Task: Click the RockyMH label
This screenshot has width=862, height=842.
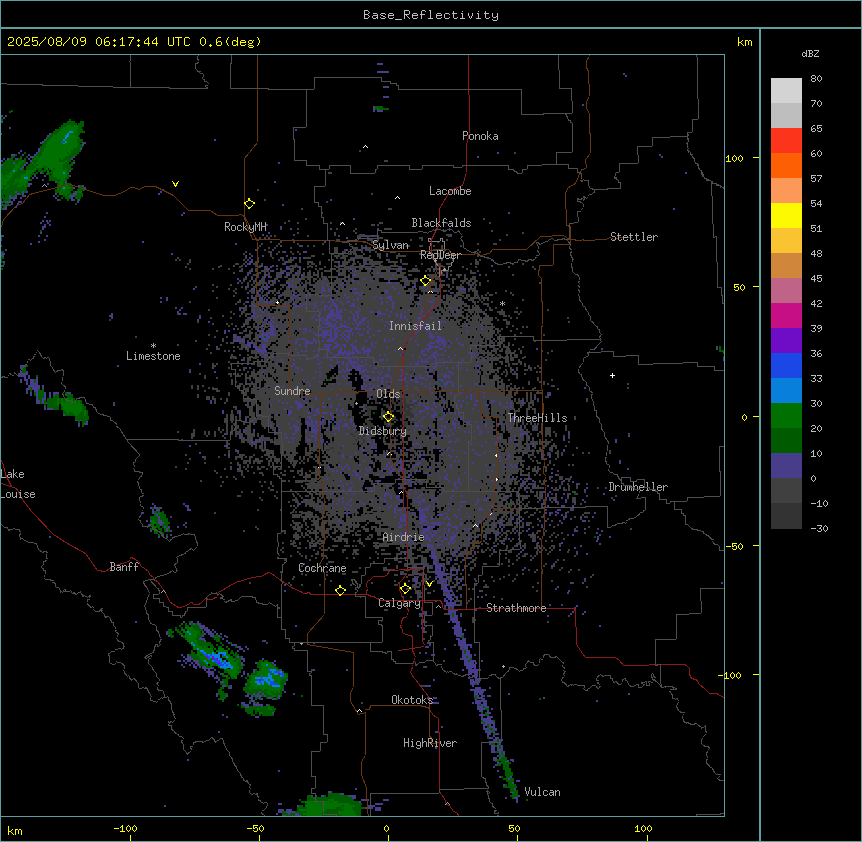Action: pos(245,227)
